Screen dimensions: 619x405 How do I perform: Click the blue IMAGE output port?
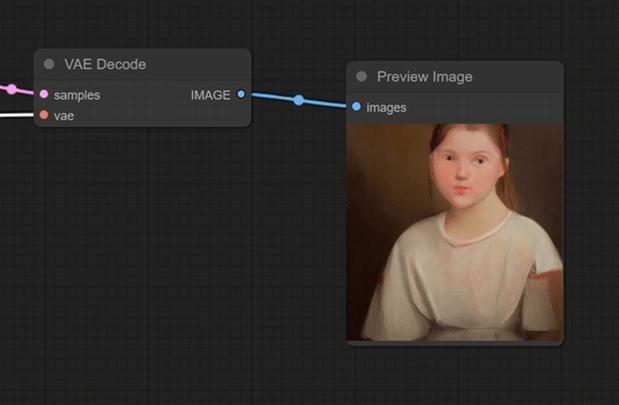point(241,94)
